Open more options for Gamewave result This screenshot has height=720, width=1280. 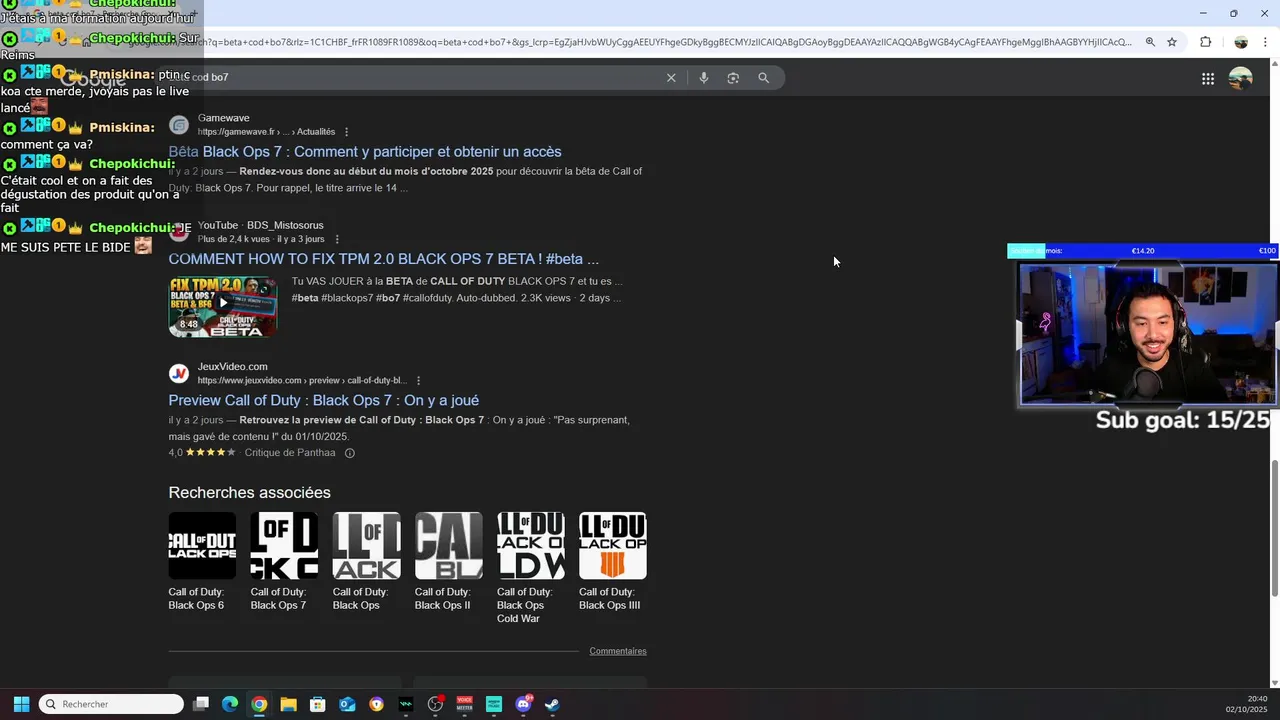click(x=347, y=132)
